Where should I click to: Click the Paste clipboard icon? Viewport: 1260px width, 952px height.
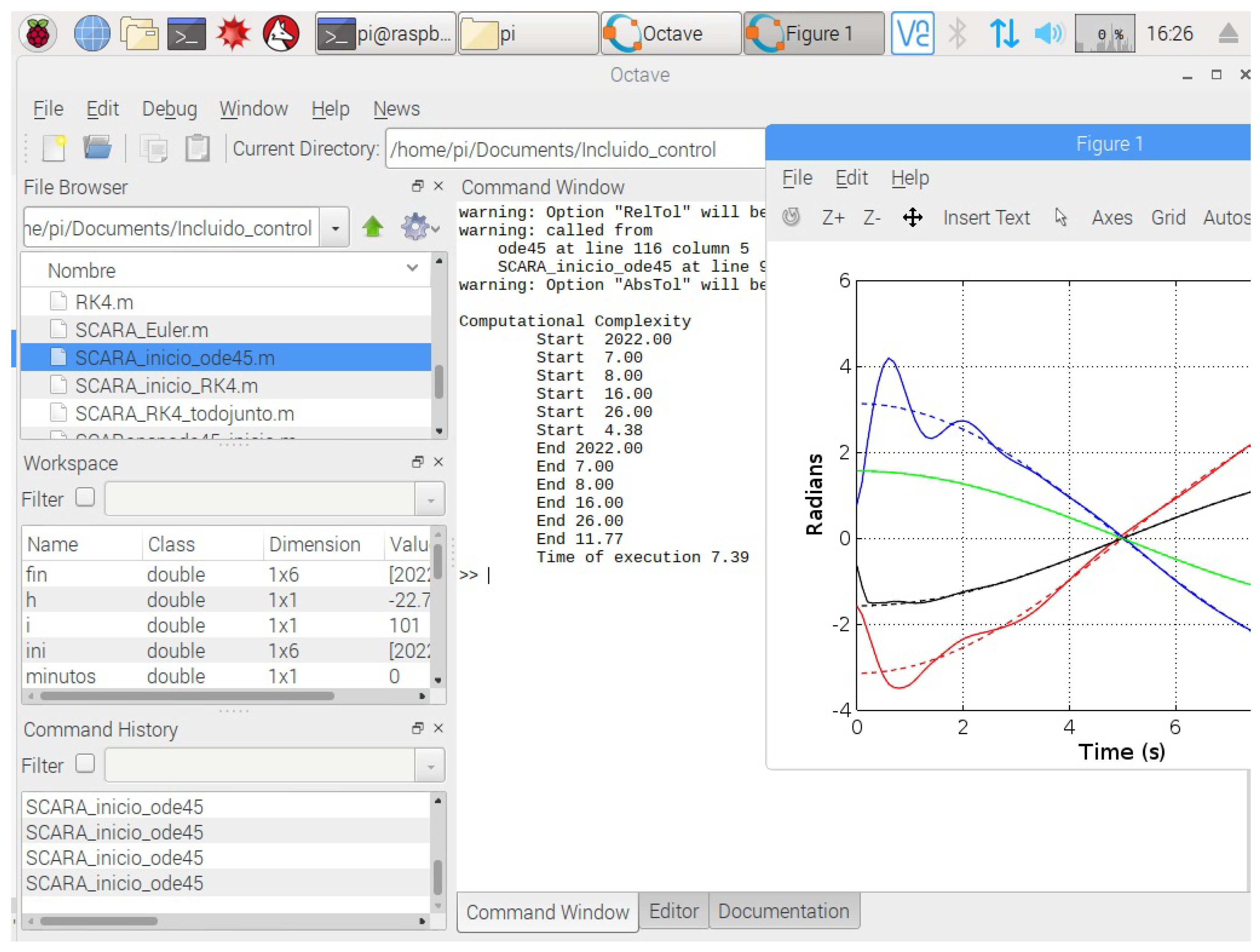click(x=197, y=149)
